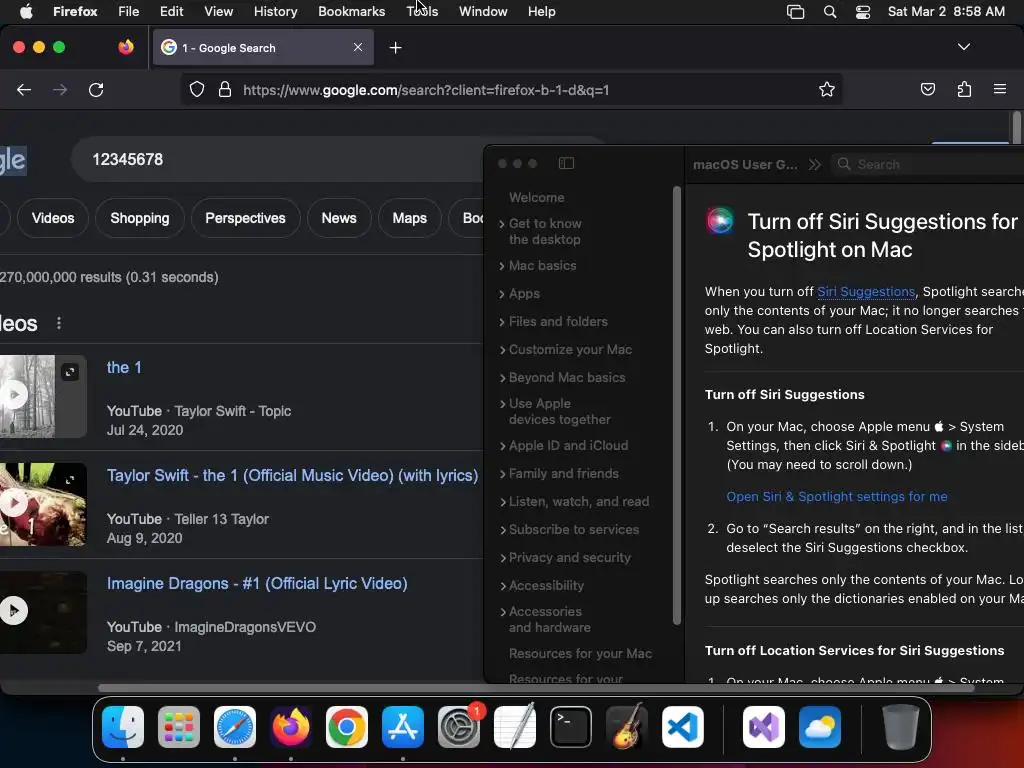Select the Shopping filter chip

pyautogui.click(x=140, y=218)
